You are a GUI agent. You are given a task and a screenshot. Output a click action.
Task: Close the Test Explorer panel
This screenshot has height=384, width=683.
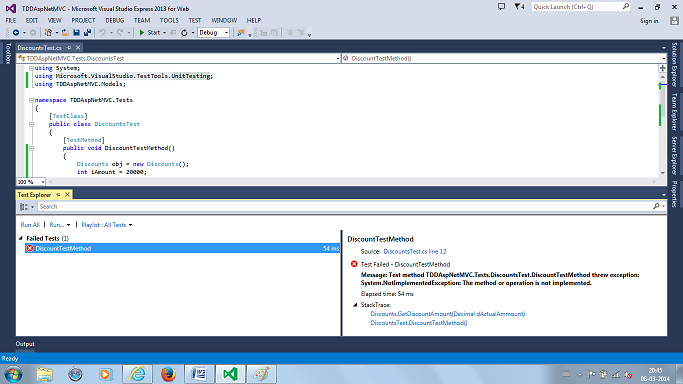(x=68, y=195)
